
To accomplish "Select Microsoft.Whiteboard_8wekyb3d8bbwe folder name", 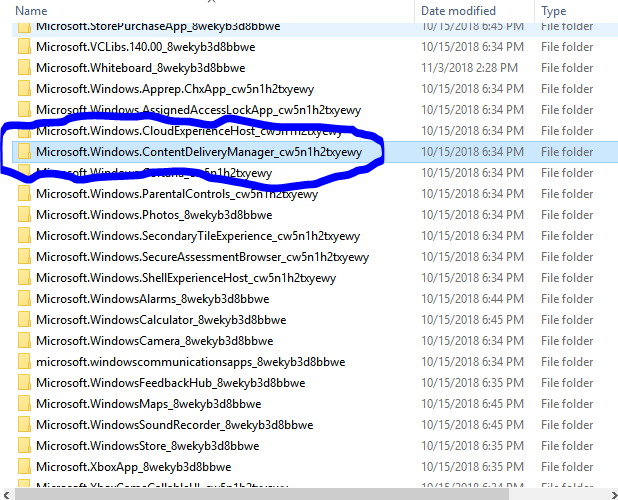I will click(x=141, y=68).
